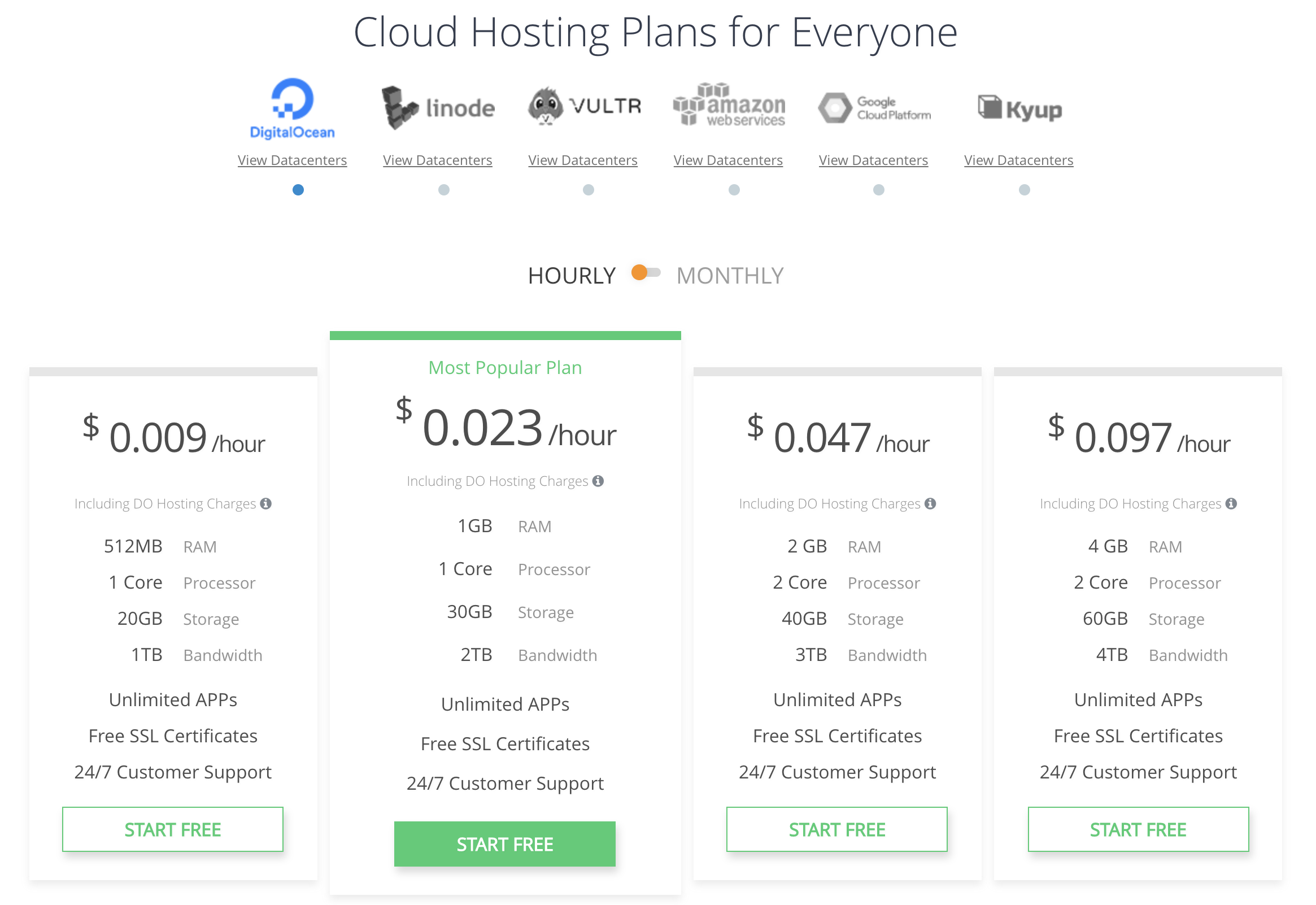Screen dimensions: 1316x905
Task: Open View Datacenters link under Kyup
Action: (1019, 160)
